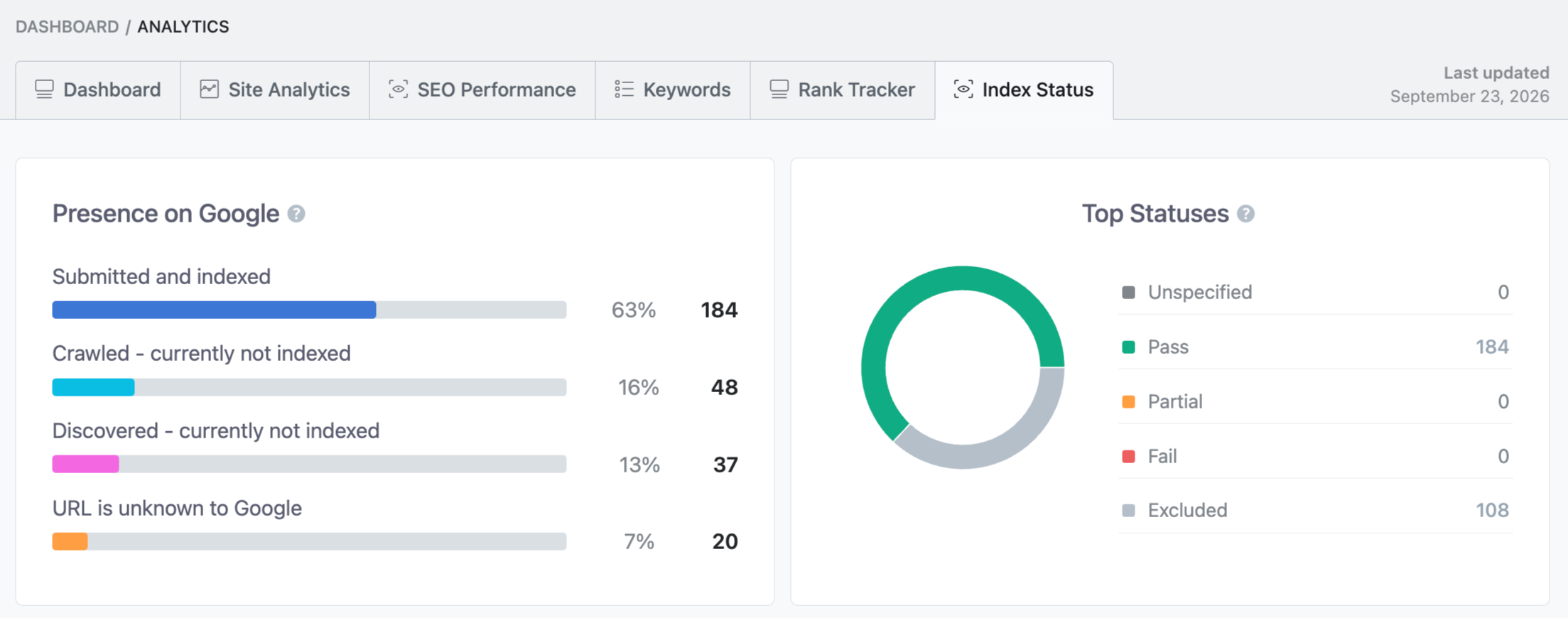The width and height of the screenshot is (1568, 618).
Task: Select the Index Status tab
Action: tap(1024, 90)
